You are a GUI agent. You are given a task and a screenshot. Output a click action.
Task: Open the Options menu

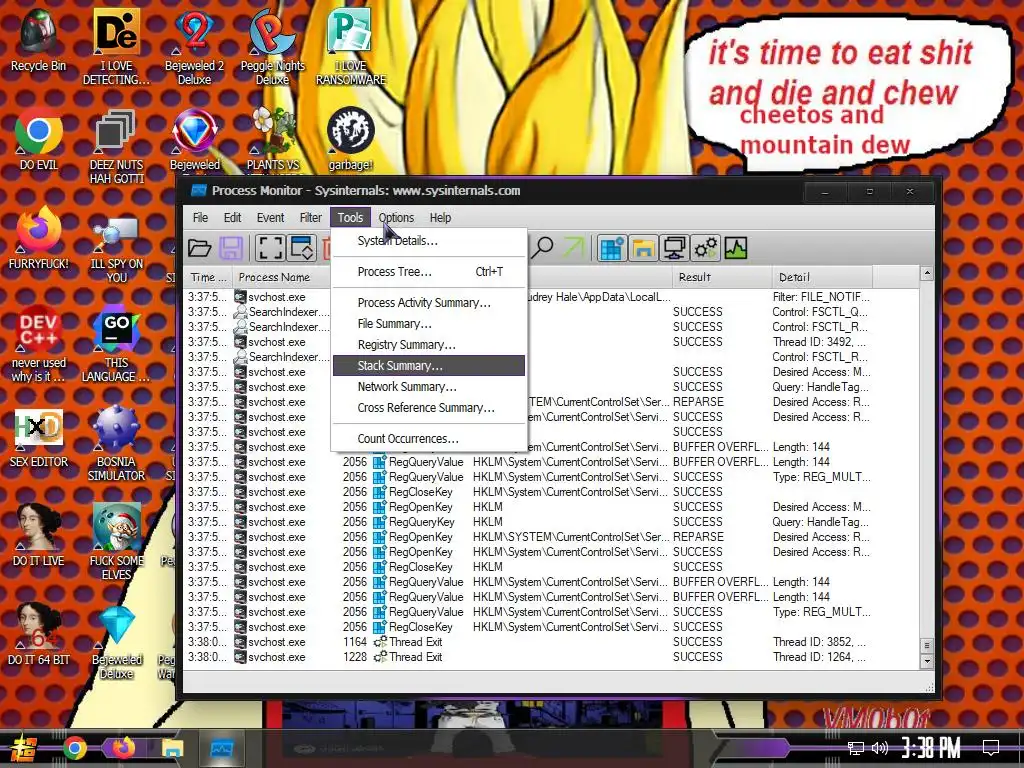[x=396, y=217]
